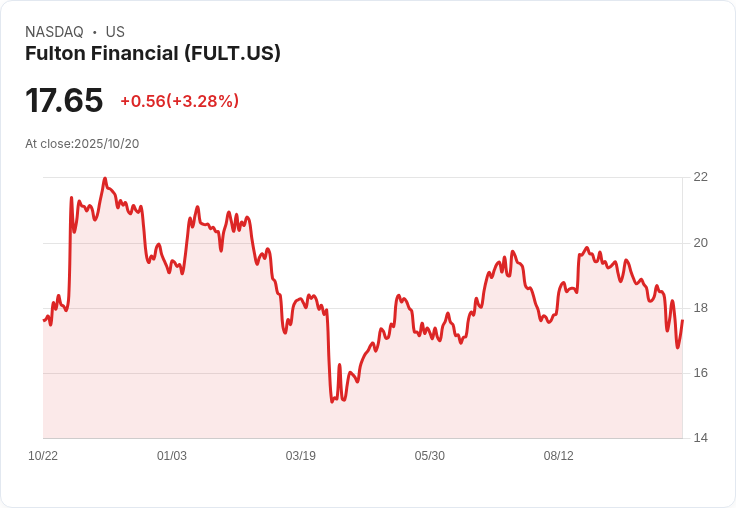Select the 08/12 date on the x-axis

(x=559, y=456)
